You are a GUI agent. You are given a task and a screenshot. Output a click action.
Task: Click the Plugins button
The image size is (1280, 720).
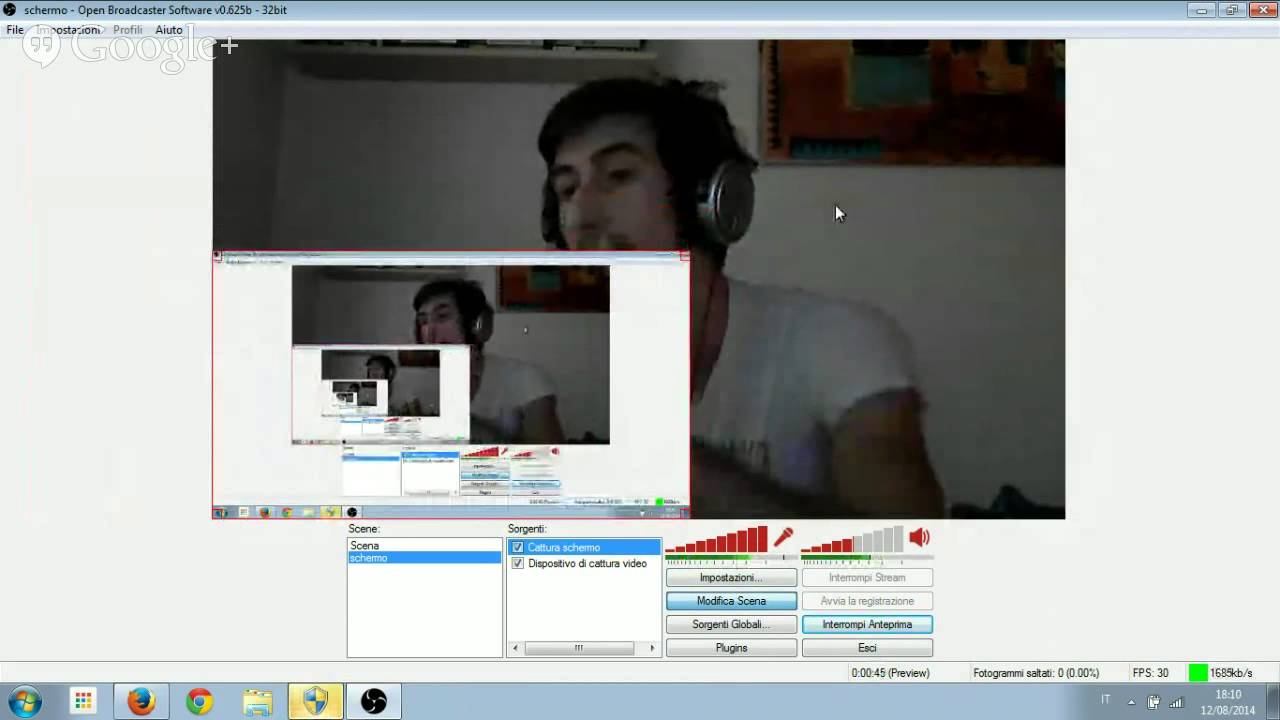731,648
